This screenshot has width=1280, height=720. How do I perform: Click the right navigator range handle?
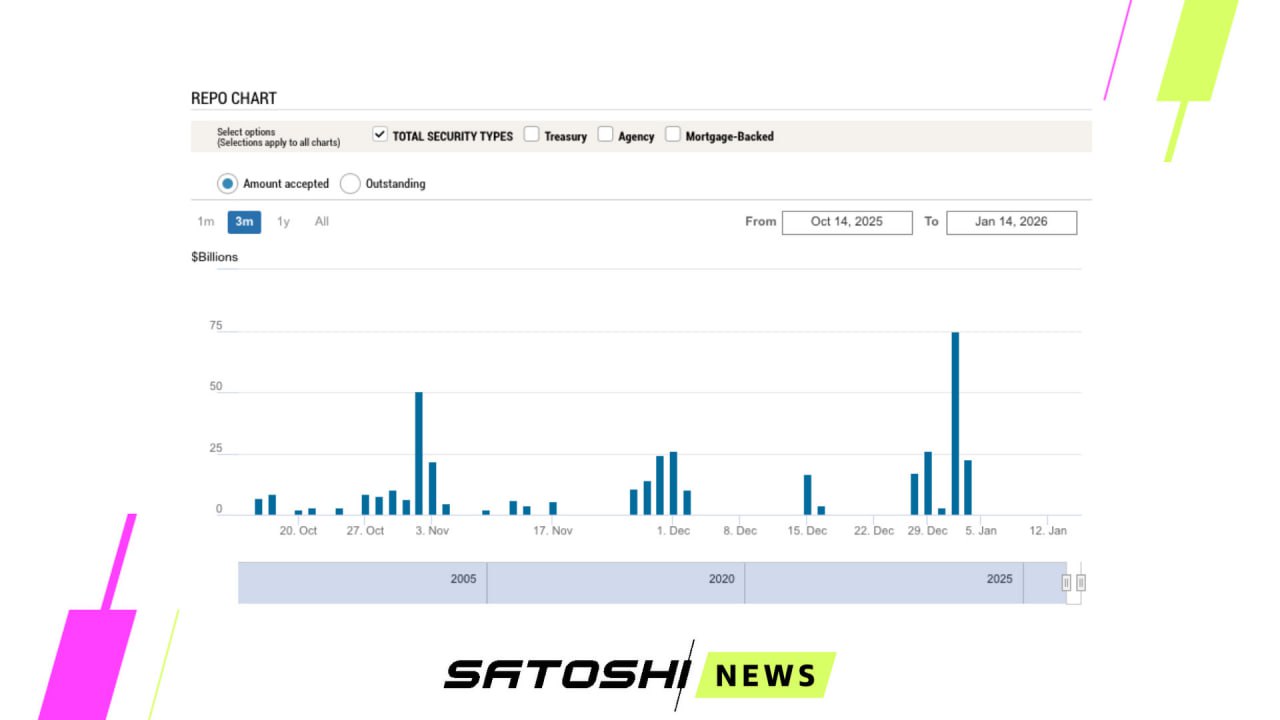1081,583
